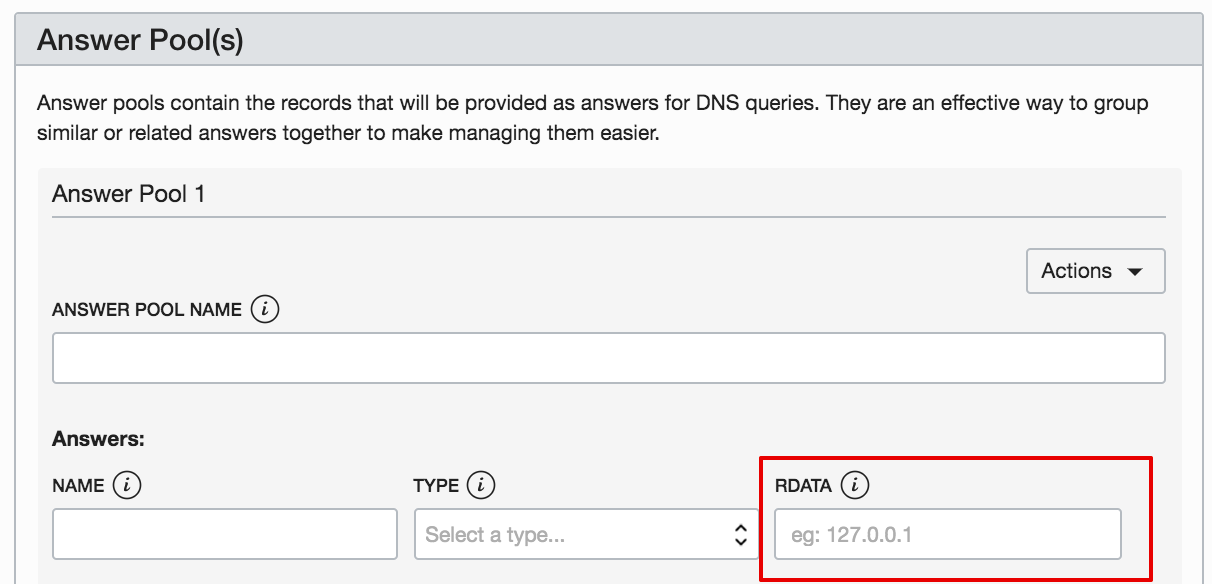Click the RDATA input with 127.0.0.1 placeholder
The width and height of the screenshot is (1212, 585).
[x=947, y=535]
